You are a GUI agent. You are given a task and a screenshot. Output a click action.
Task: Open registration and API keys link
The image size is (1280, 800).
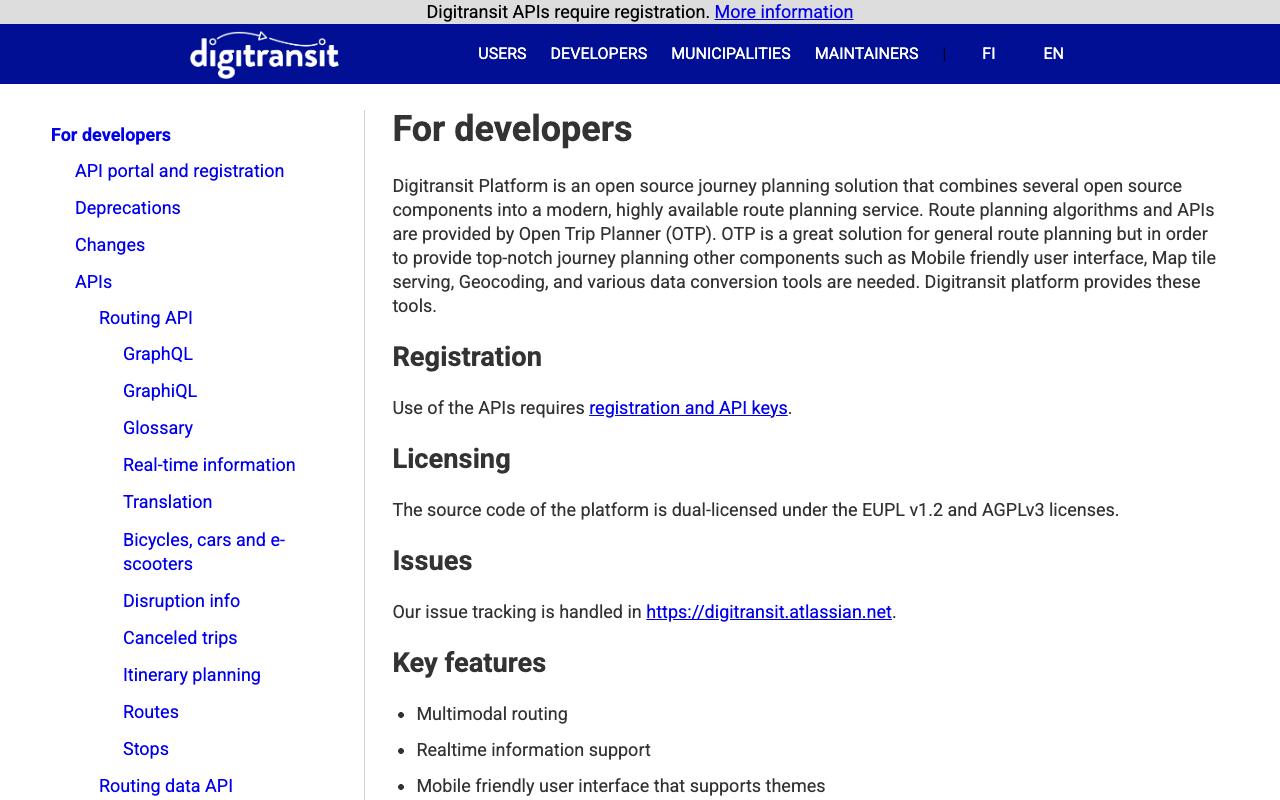point(688,408)
